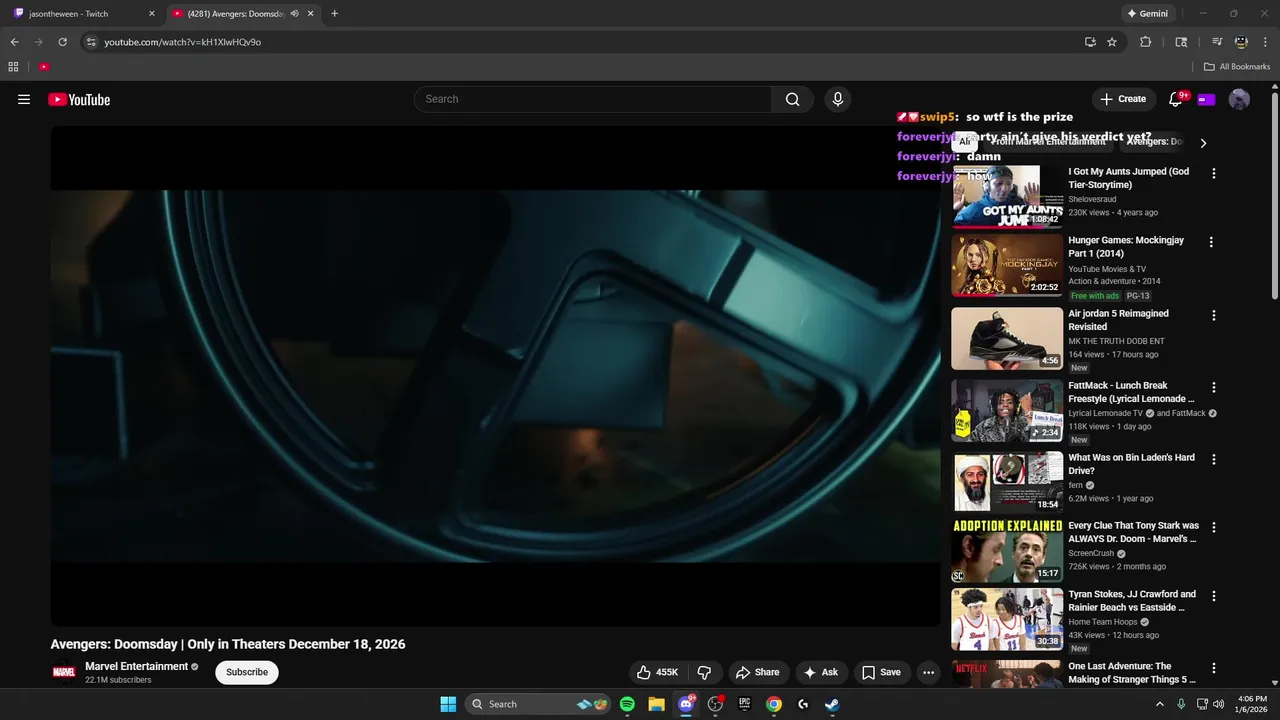1280x720 pixels.
Task: Select From Marvel Entertainment chip
Action: pyautogui.click(x=1048, y=142)
